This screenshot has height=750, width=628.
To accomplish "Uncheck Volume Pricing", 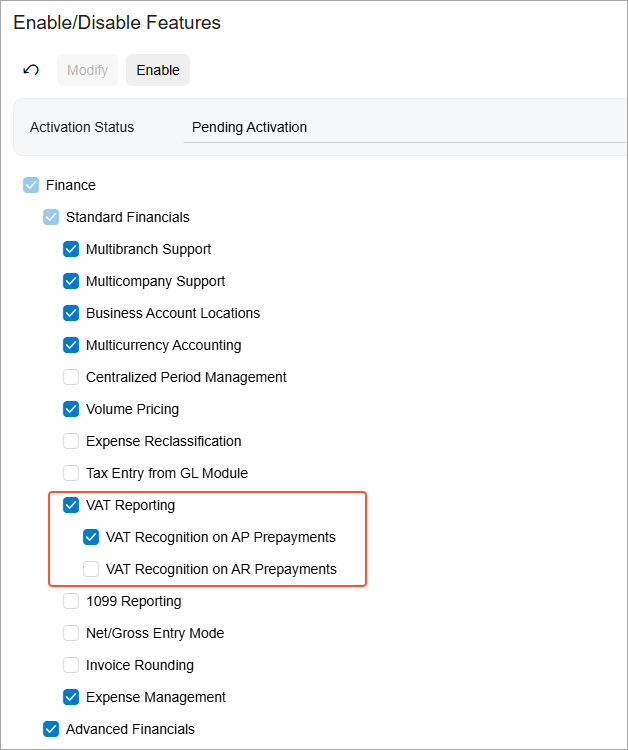I will click(71, 409).
